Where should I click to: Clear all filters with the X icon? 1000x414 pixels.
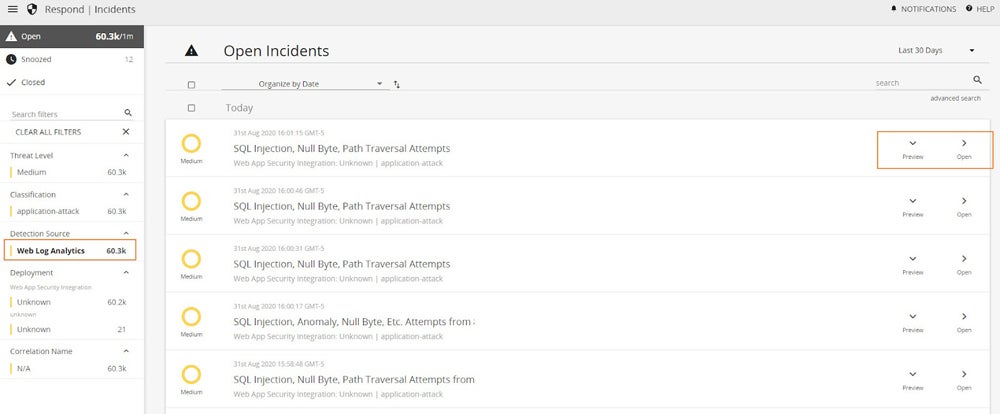[x=126, y=132]
